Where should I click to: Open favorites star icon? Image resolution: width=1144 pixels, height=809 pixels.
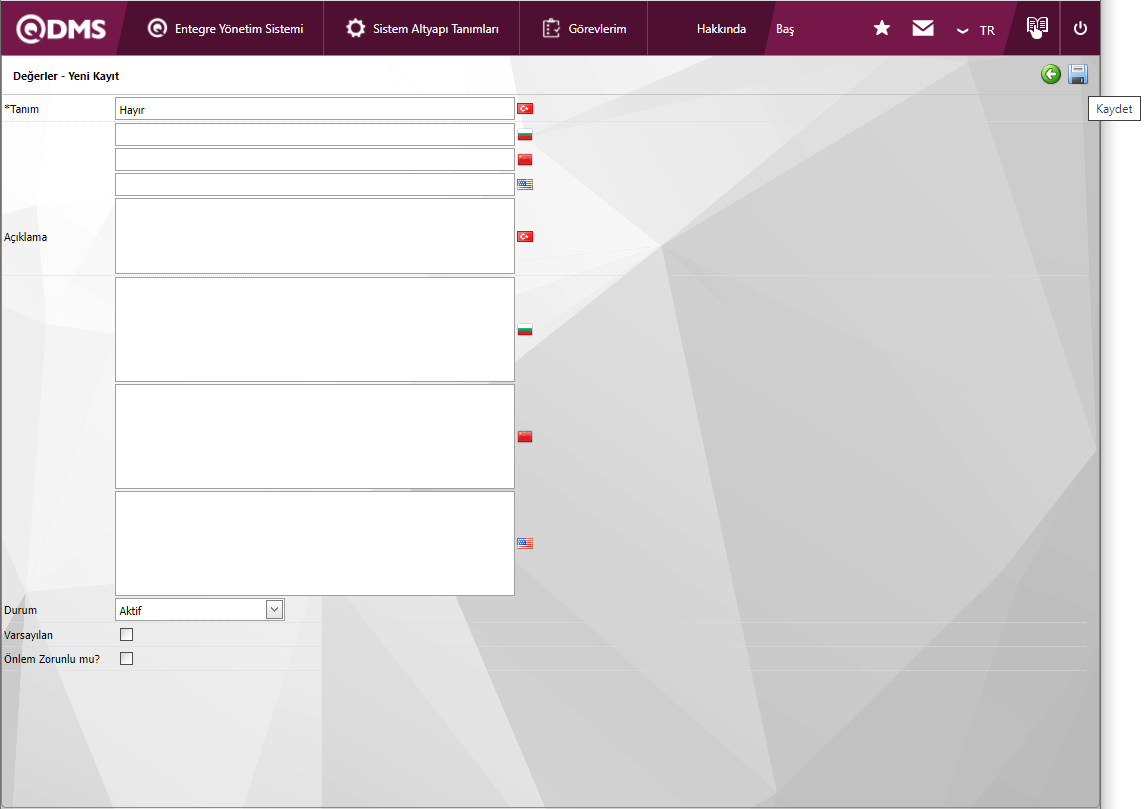coord(881,28)
